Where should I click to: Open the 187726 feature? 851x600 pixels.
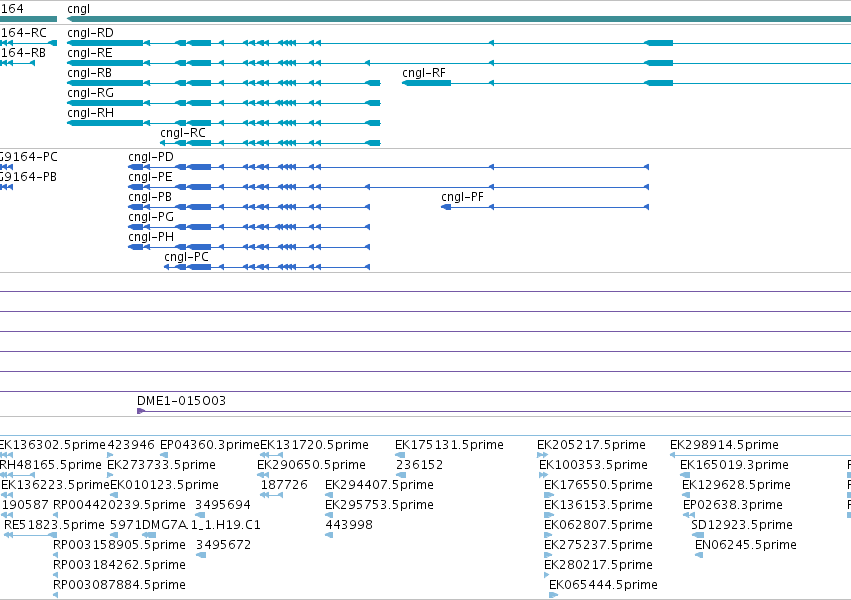(x=284, y=486)
